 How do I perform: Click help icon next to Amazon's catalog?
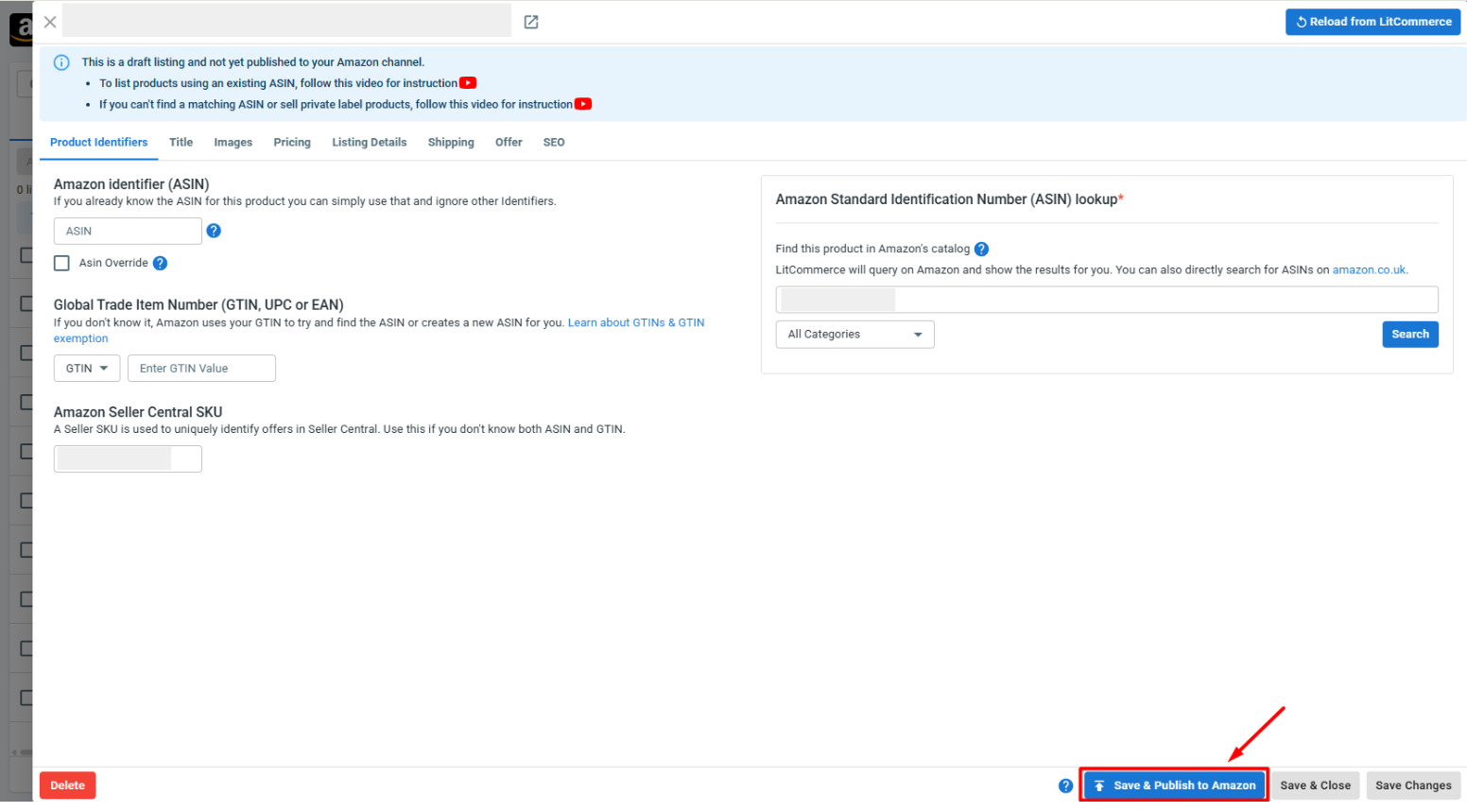point(981,249)
